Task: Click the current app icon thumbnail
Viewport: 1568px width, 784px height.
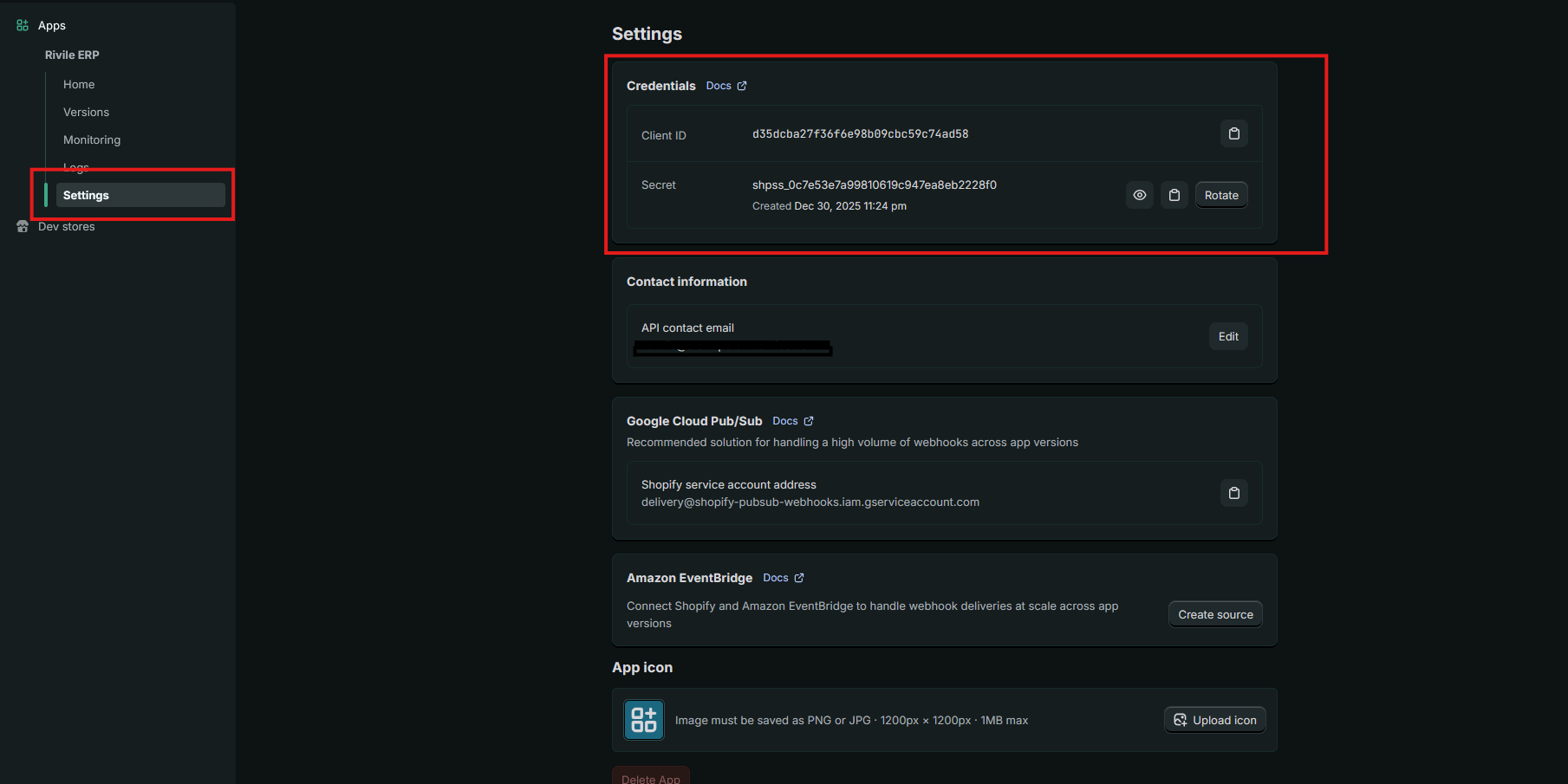Action: 644,720
